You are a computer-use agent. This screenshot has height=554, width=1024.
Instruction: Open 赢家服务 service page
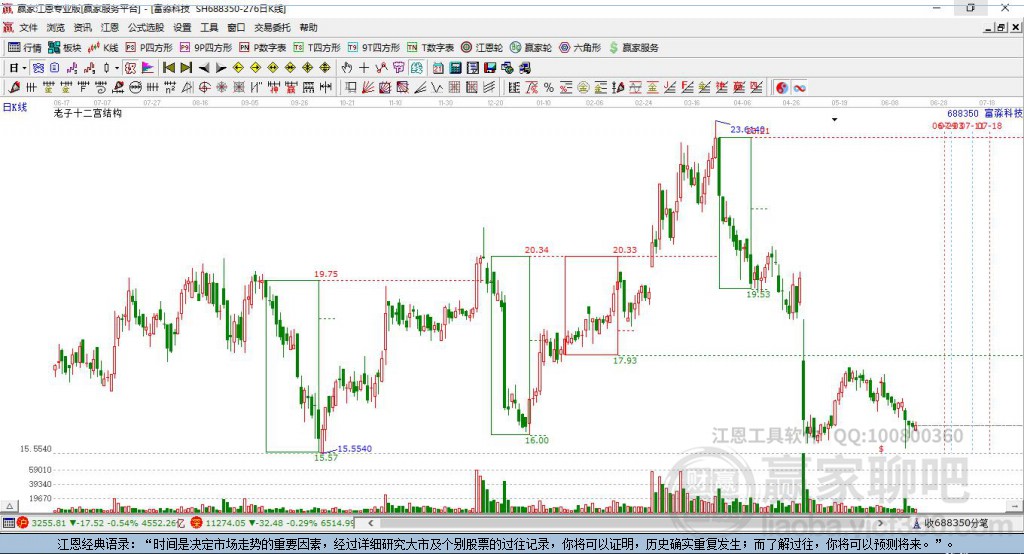[x=633, y=48]
